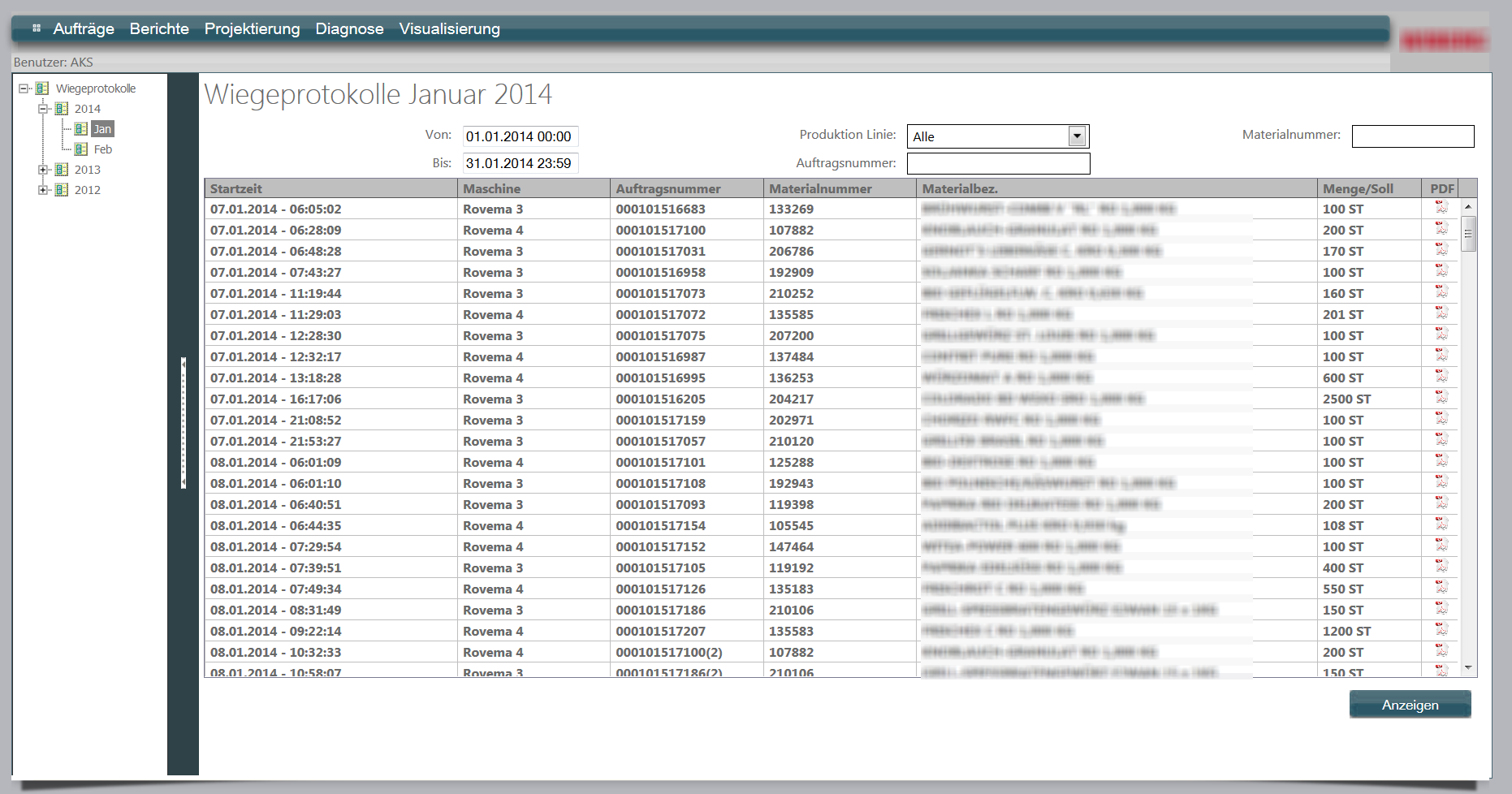This screenshot has height=794, width=1512.
Task: Open PDF for order 000101516683
Action: [x=1441, y=208]
